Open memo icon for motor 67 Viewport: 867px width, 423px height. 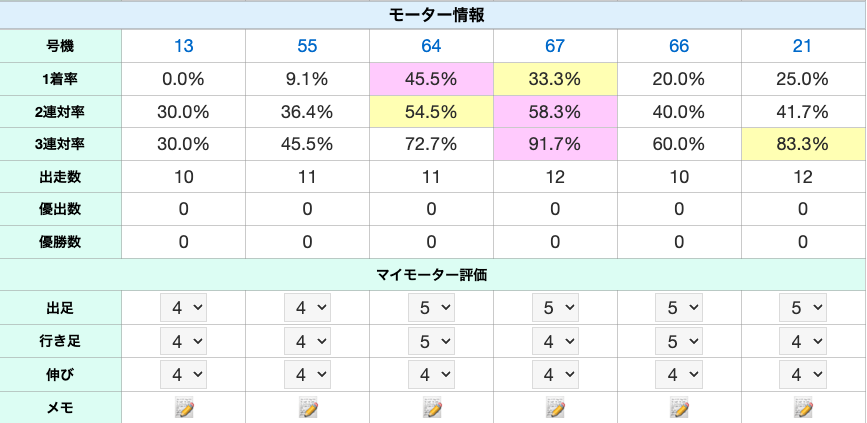[556, 407]
